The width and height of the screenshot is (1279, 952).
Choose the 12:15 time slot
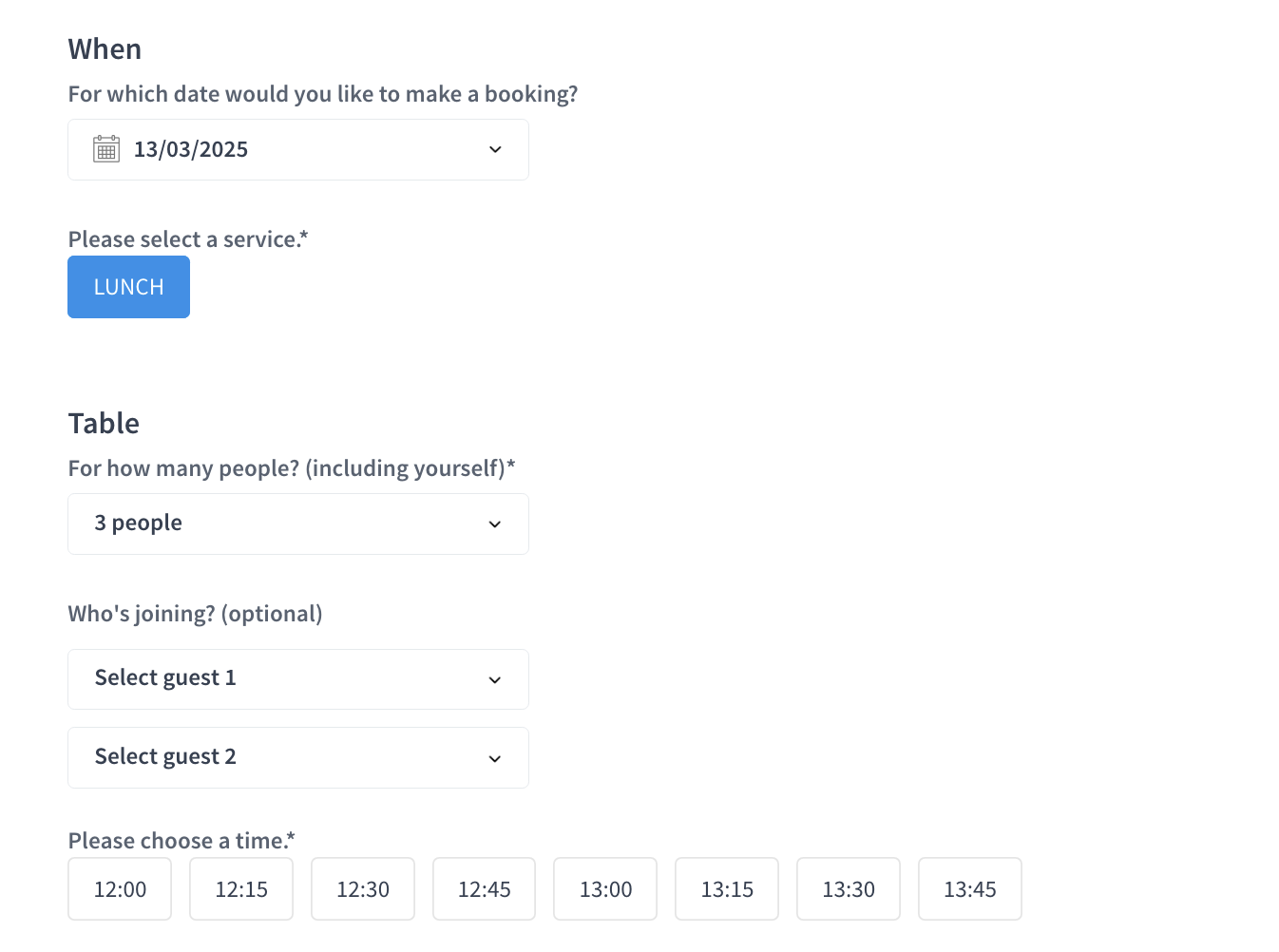tap(241, 889)
